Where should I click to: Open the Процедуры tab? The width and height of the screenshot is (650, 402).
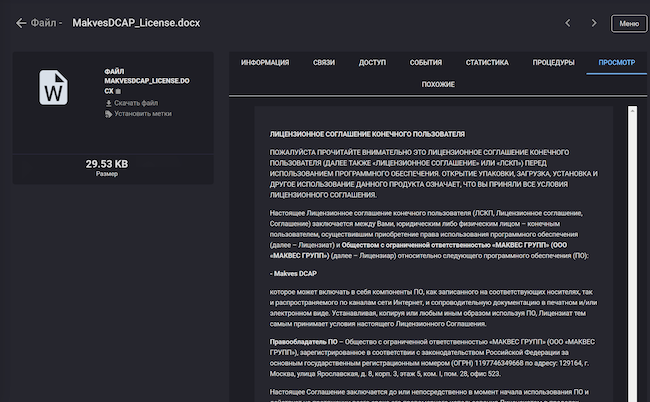[553, 63]
